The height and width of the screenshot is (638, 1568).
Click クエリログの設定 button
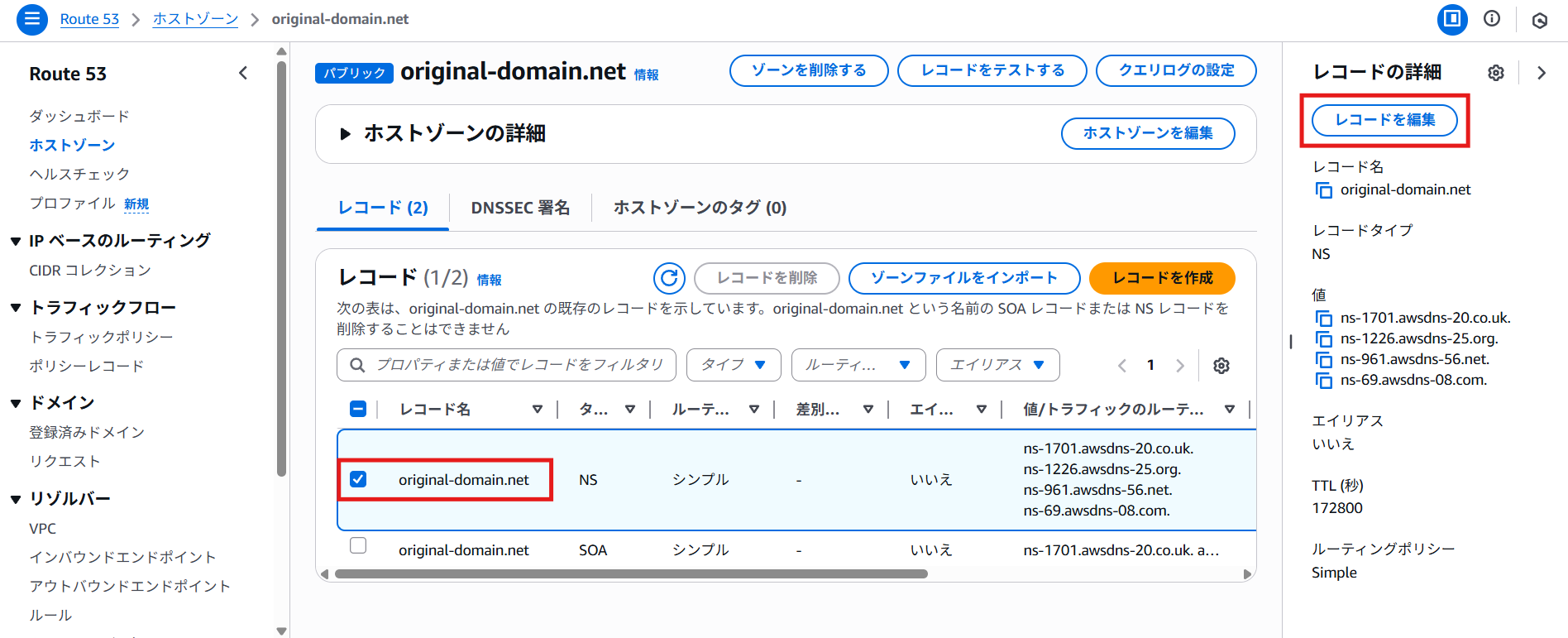click(x=1176, y=70)
